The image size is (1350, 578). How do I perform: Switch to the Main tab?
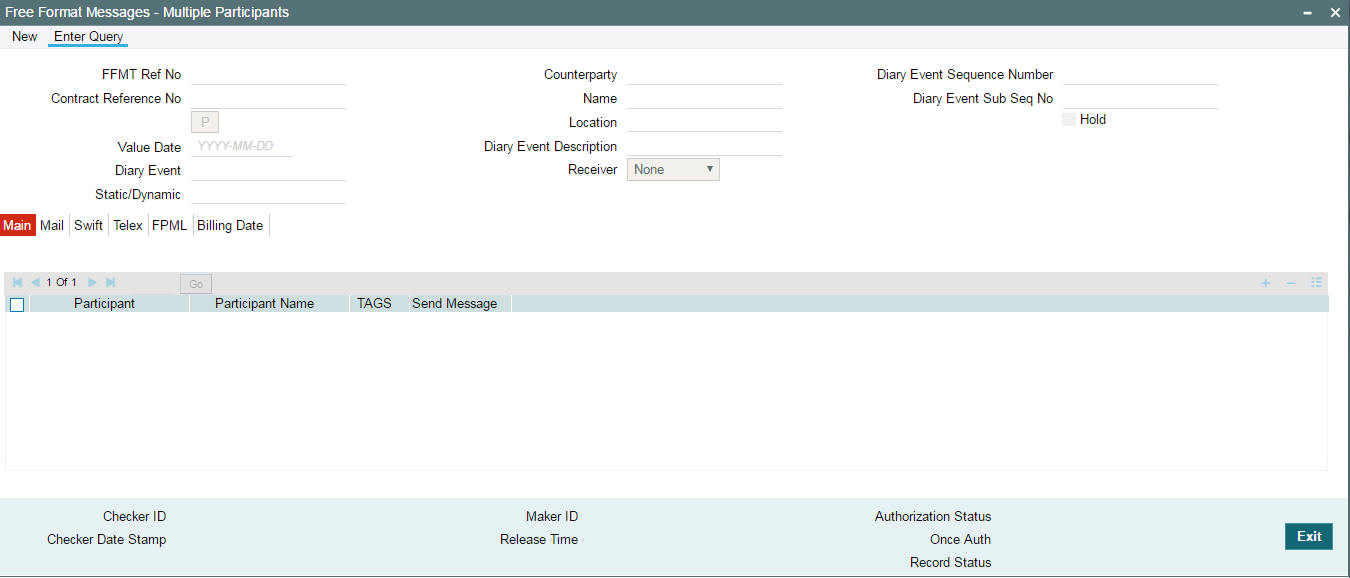click(17, 225)
